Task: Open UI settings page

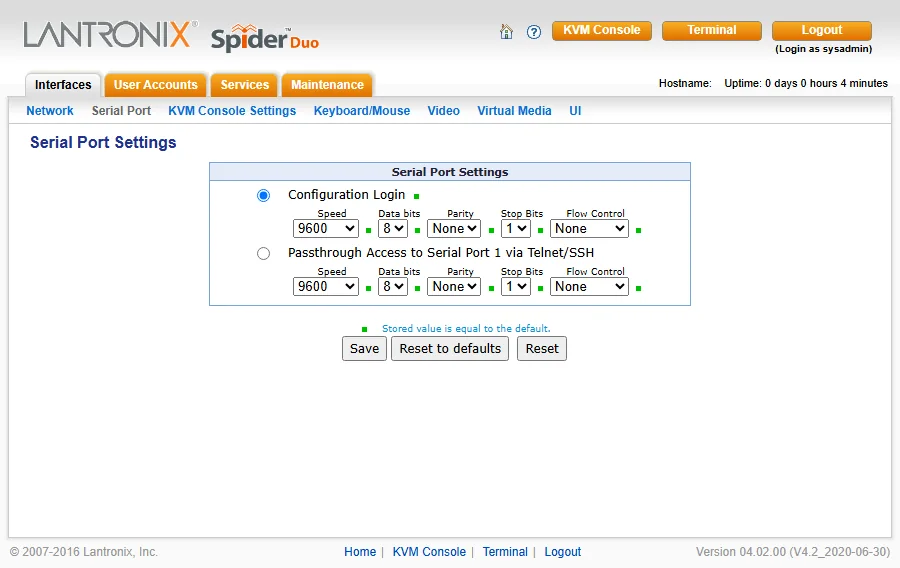Action: click(x=575, y=111)
